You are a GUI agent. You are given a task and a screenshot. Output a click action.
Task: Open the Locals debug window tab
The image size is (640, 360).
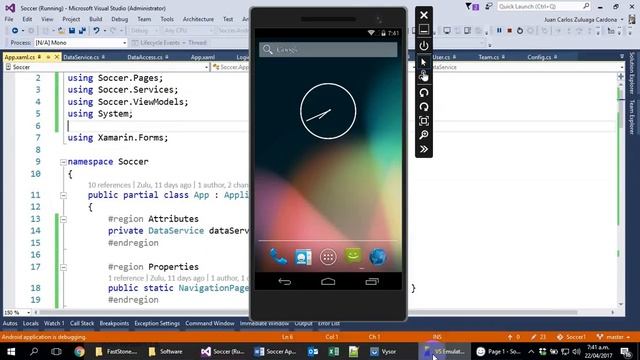[31, 324]
